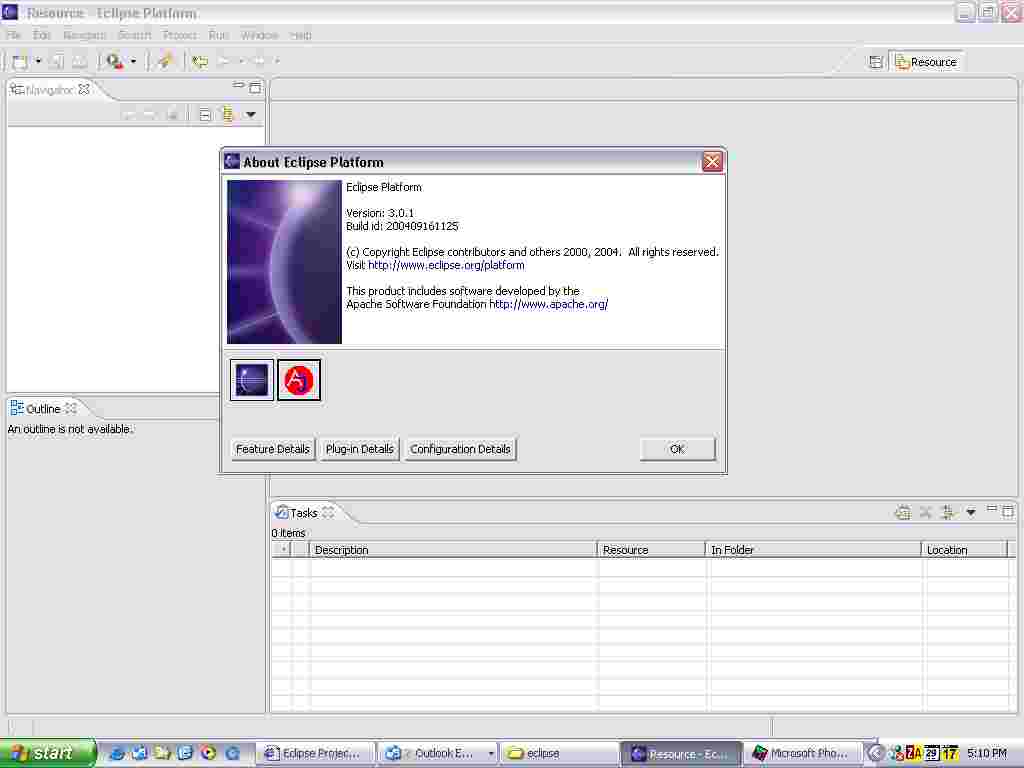Click 'An outline is not available.' text
Viewport: 1024px width, 768px height.
70,429
